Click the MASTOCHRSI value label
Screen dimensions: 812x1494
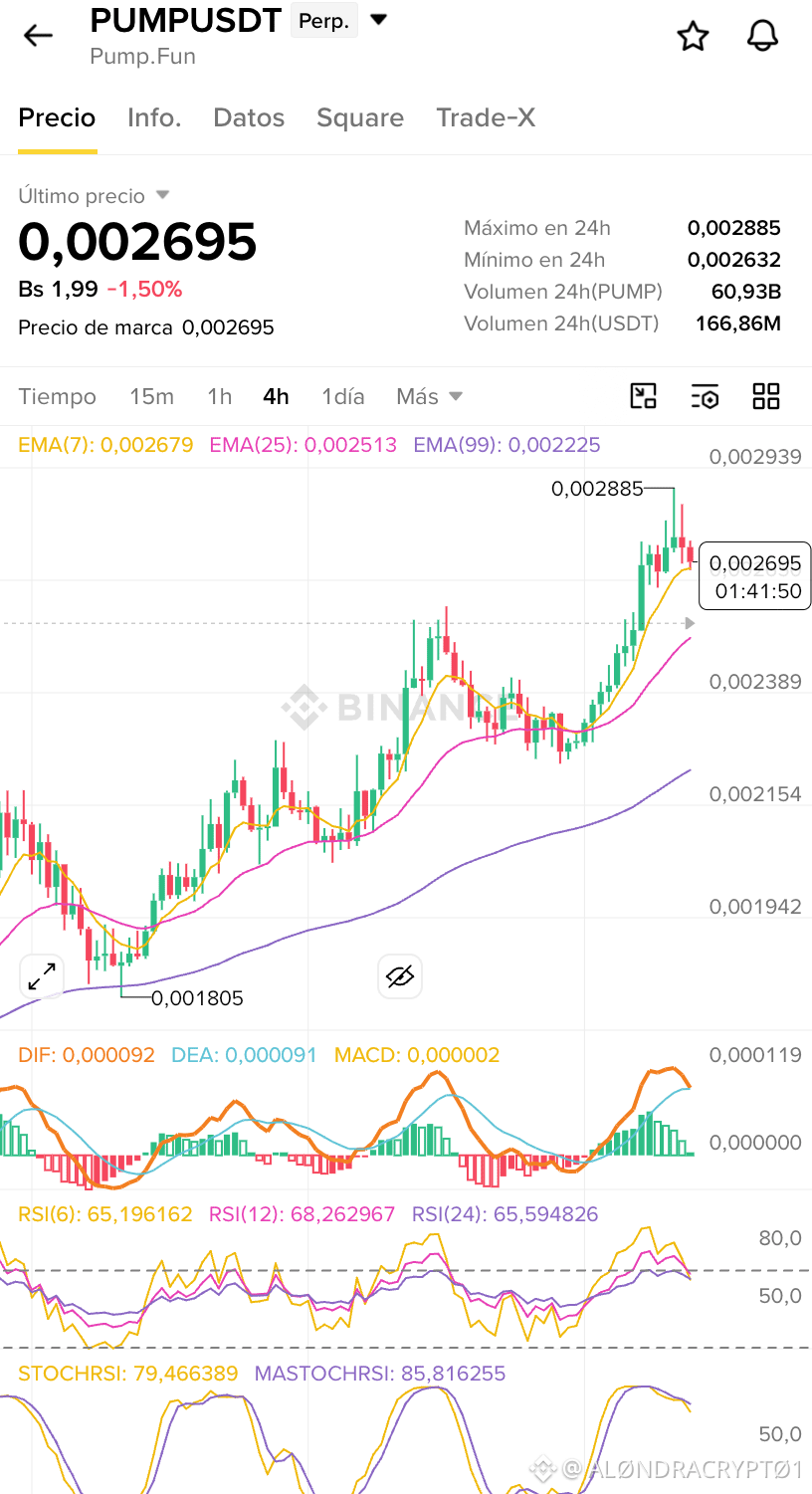tap(380, 1374)
